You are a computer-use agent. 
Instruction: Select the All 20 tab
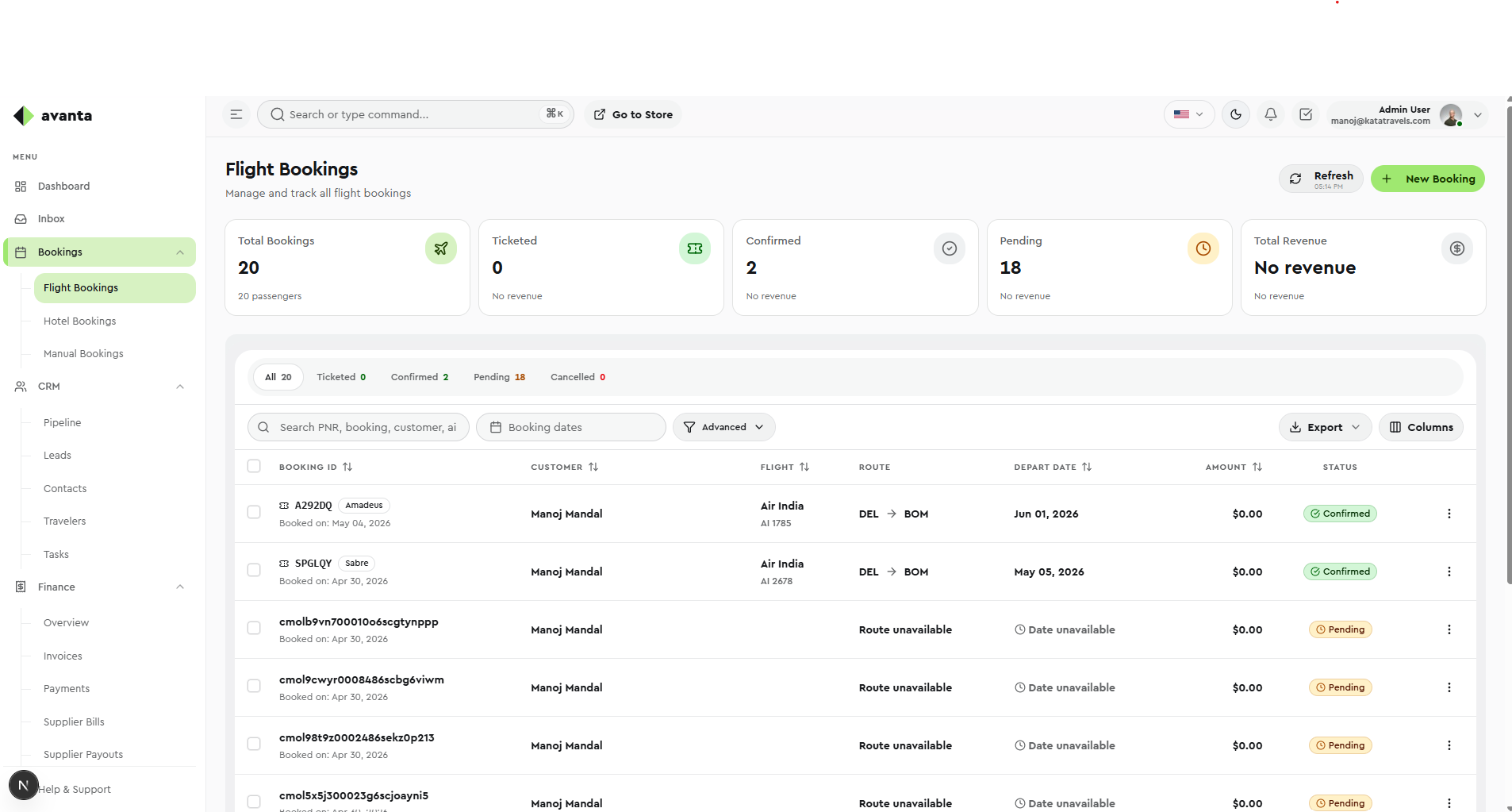click(x=278, y=377)
